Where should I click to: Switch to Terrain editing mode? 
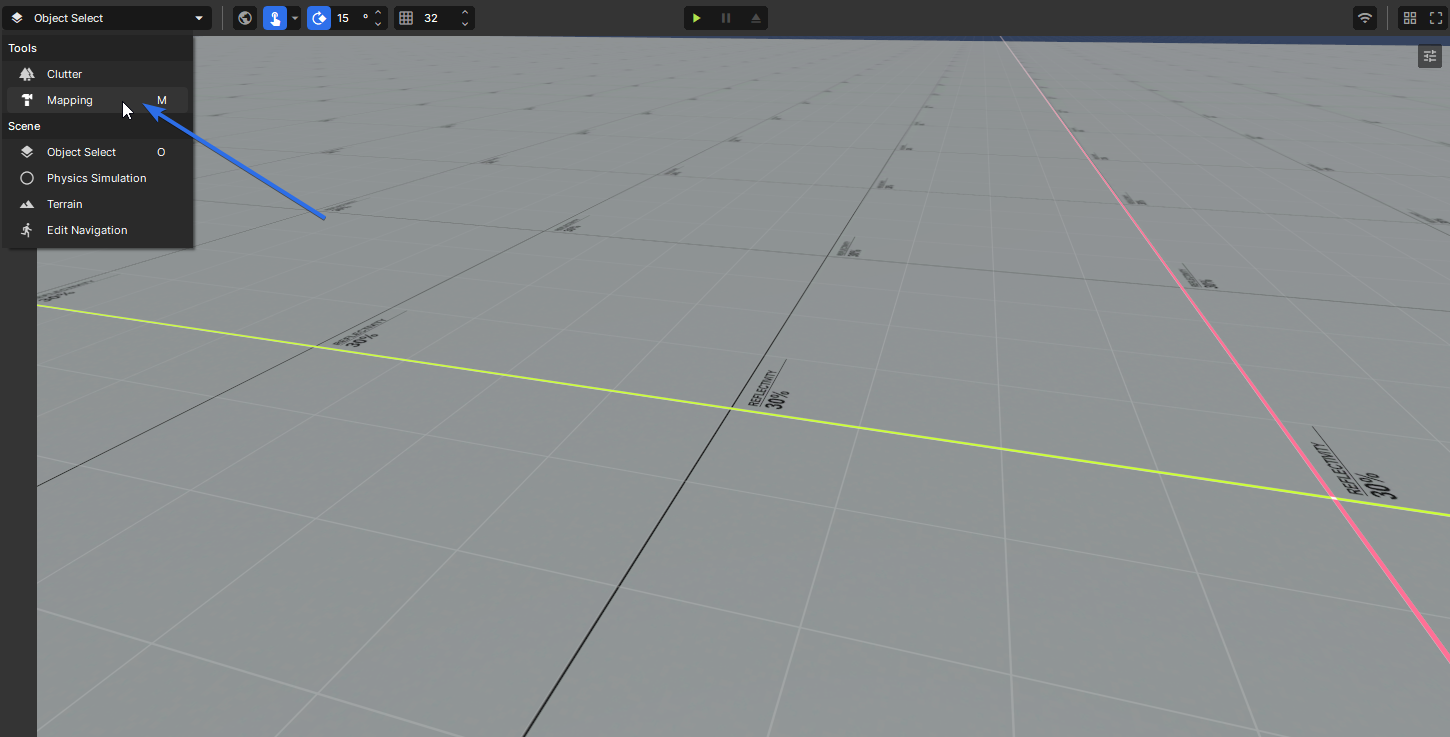[97, 204]
